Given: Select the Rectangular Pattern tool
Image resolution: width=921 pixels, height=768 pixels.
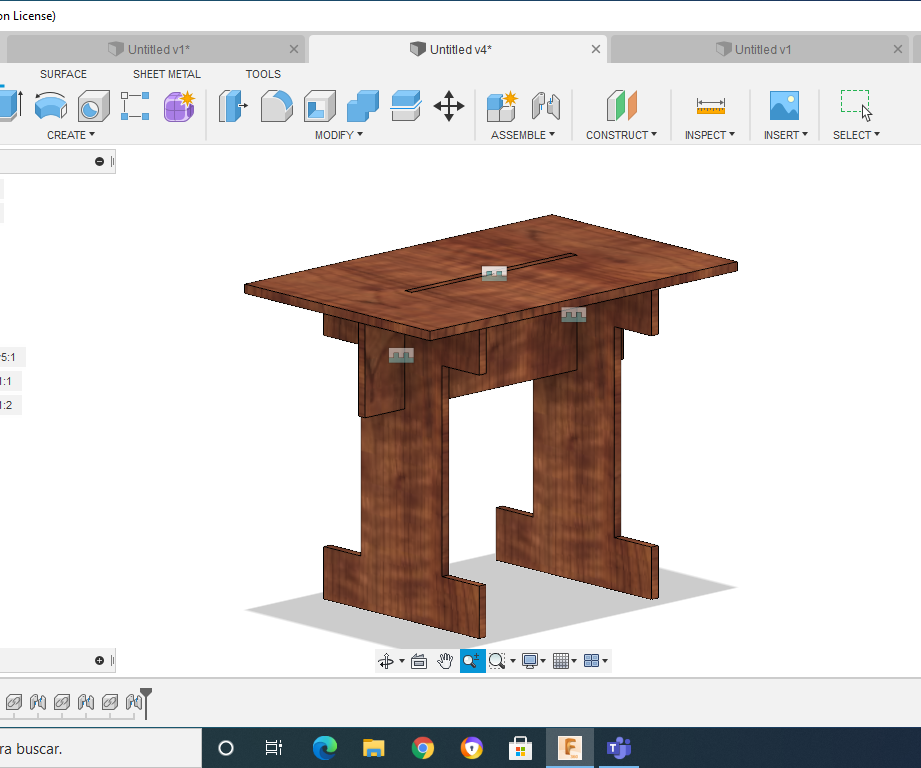Looking at the screenshot, I should (135, 106).
